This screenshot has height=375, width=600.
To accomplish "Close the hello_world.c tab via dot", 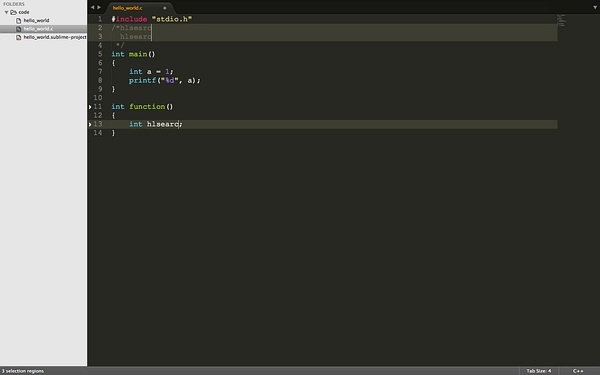I will pos(165,8).
